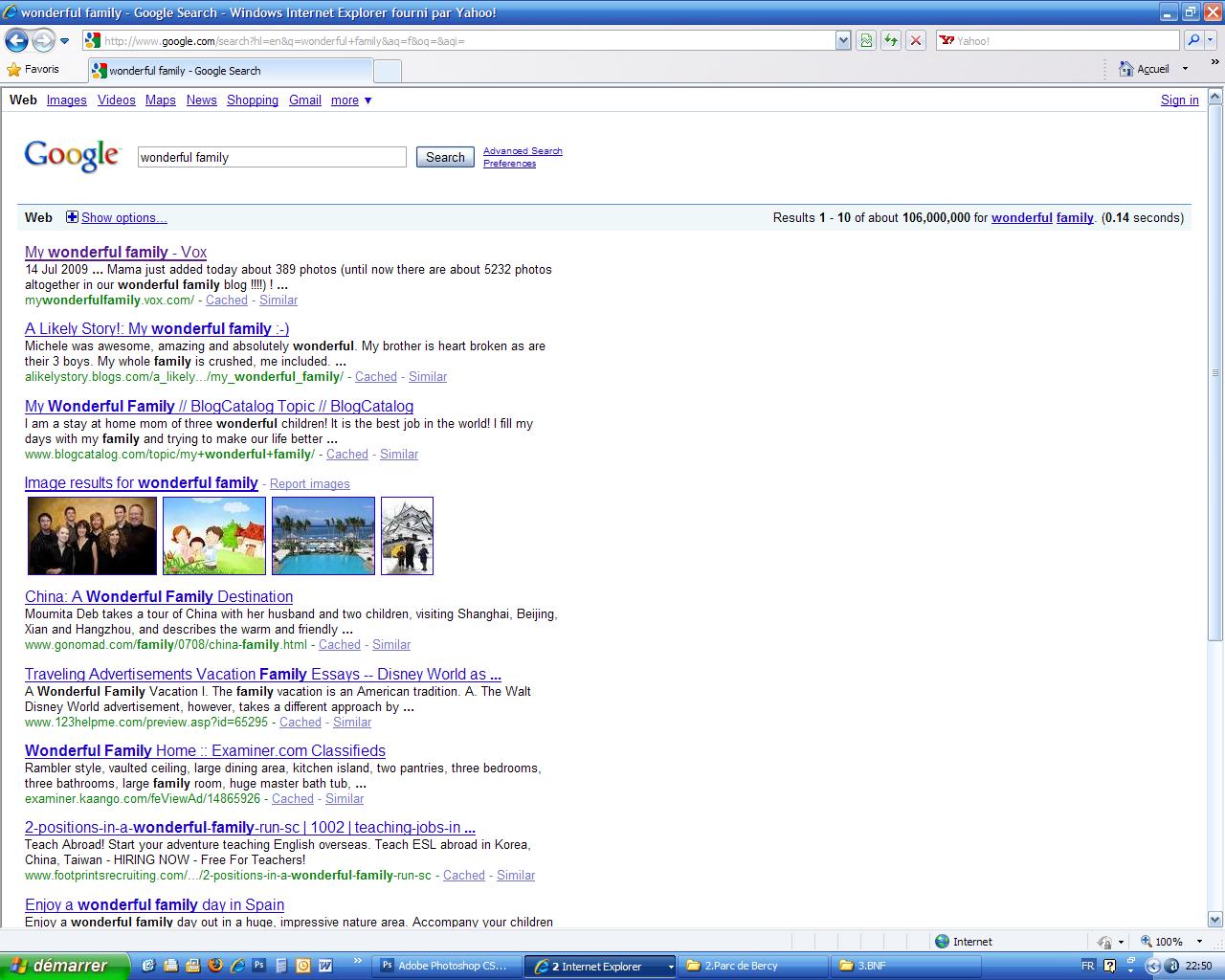
Task: Click the vertical page scrollbar handle
Action: coord(1215,371)
